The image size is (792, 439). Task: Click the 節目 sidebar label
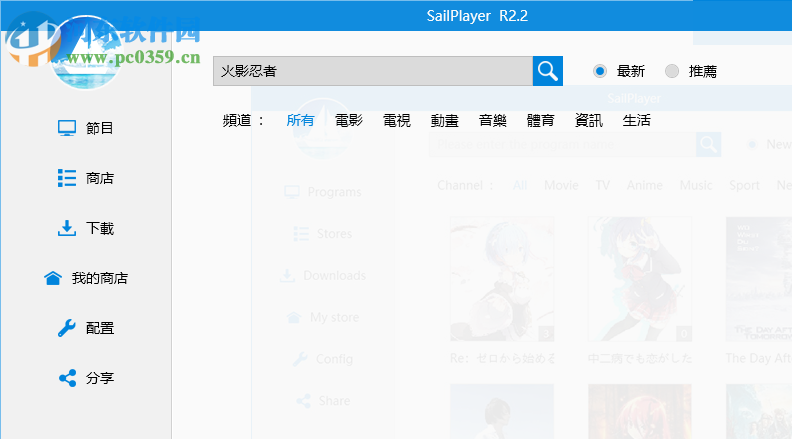(100, 128)
